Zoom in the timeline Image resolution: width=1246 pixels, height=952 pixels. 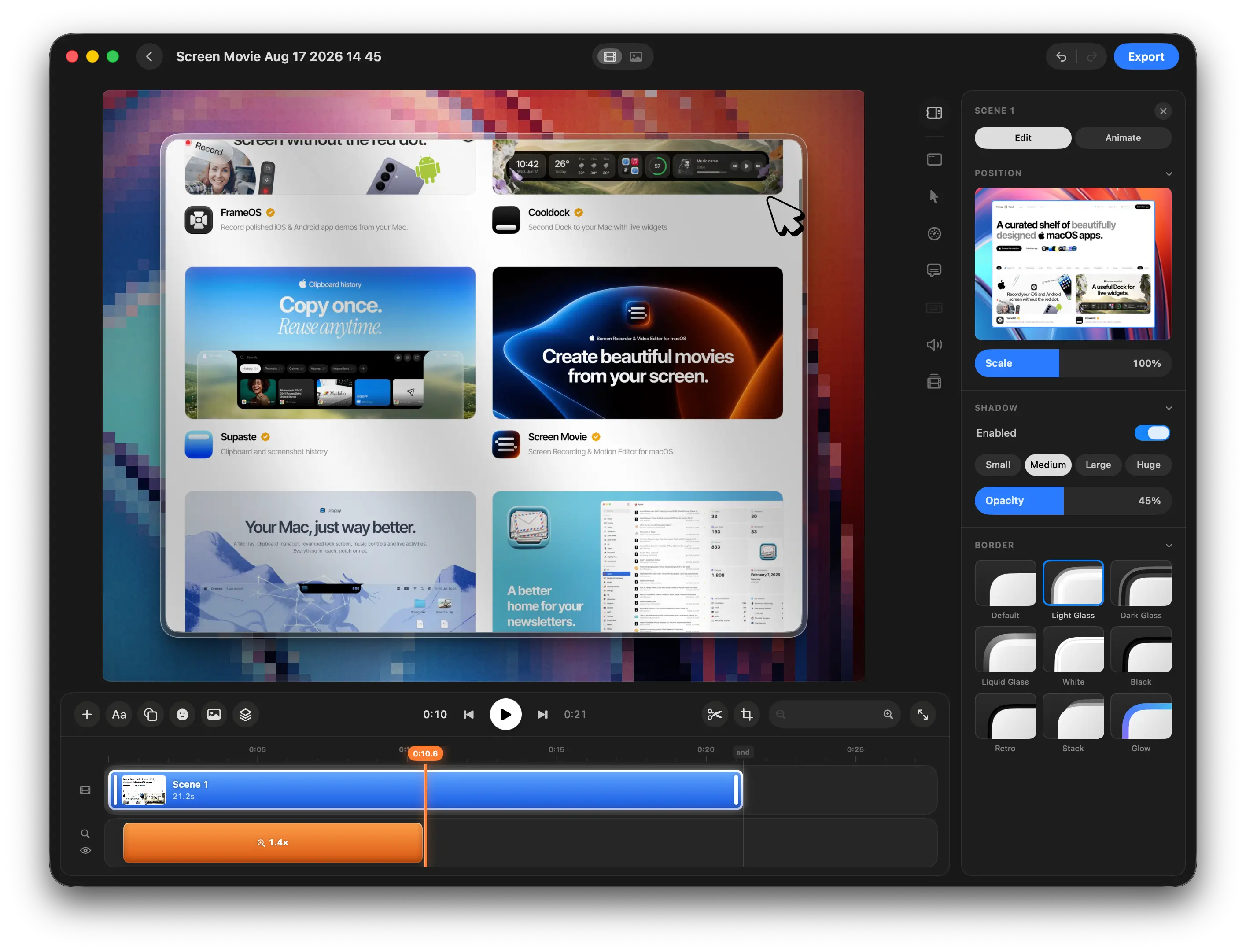[x=888, y=715]
